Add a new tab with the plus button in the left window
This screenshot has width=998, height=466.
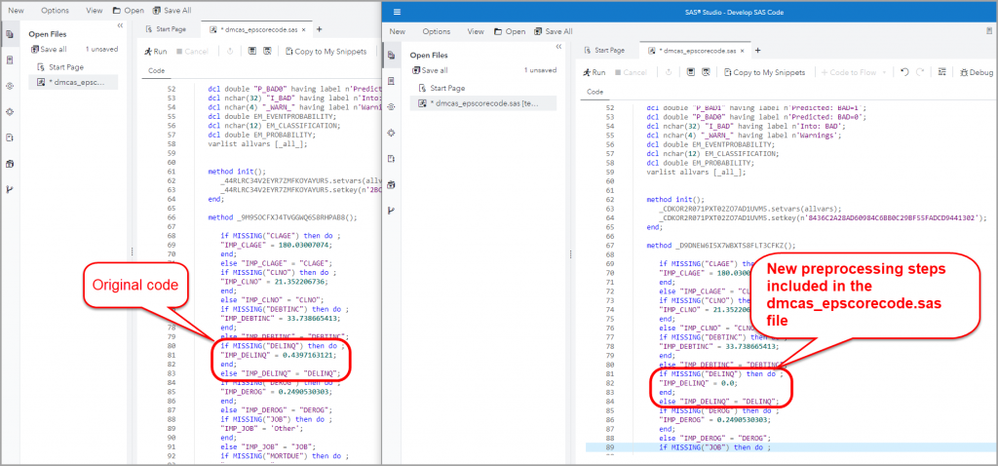coord(319,29)
